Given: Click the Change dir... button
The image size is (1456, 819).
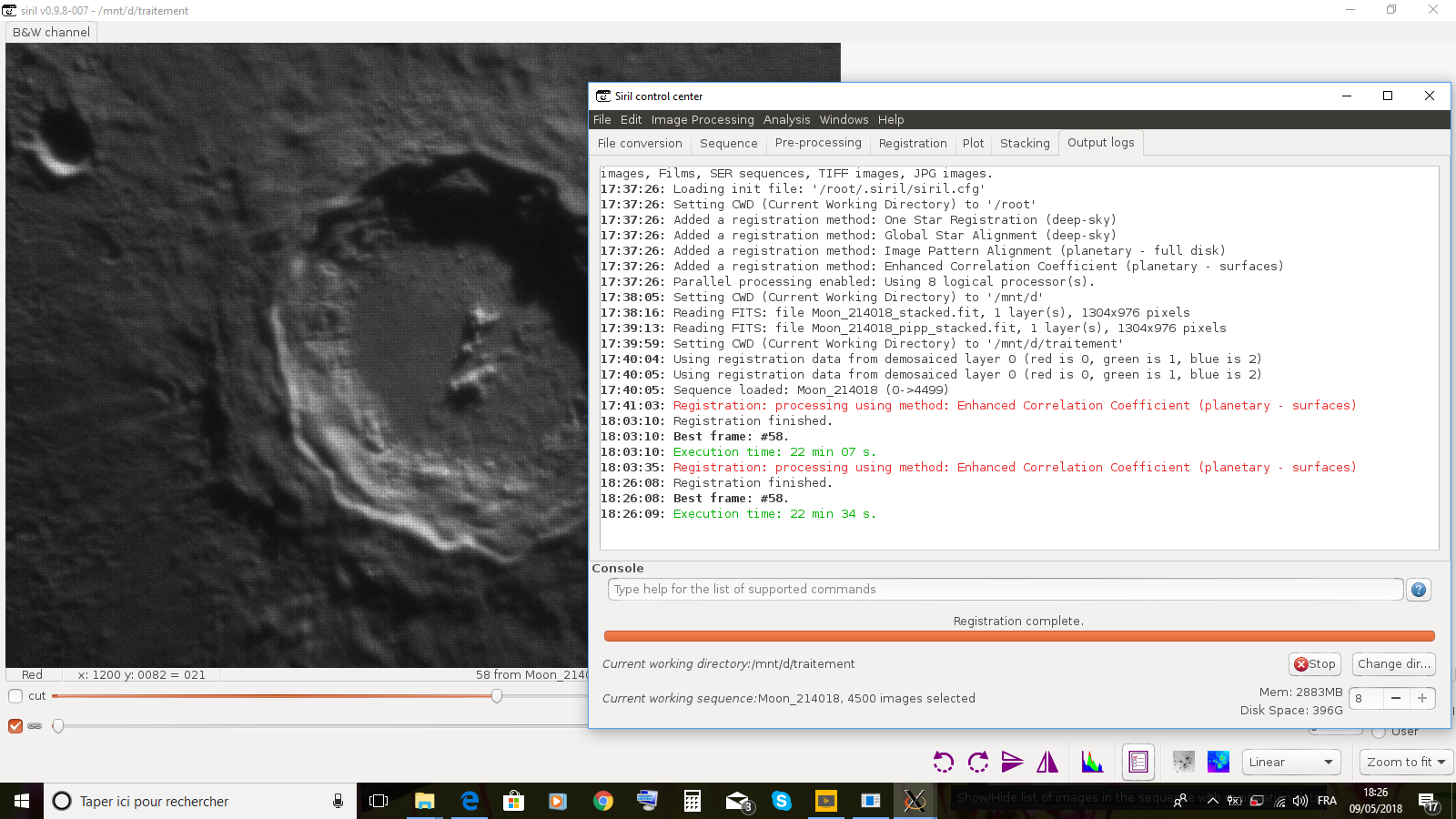Looking at the screenshot, I should click(1394, 664).
